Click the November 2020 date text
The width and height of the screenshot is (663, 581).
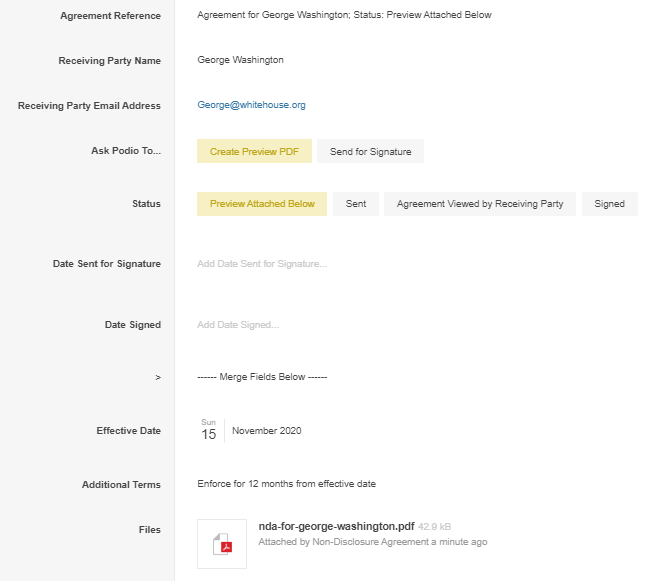(266, 431)
